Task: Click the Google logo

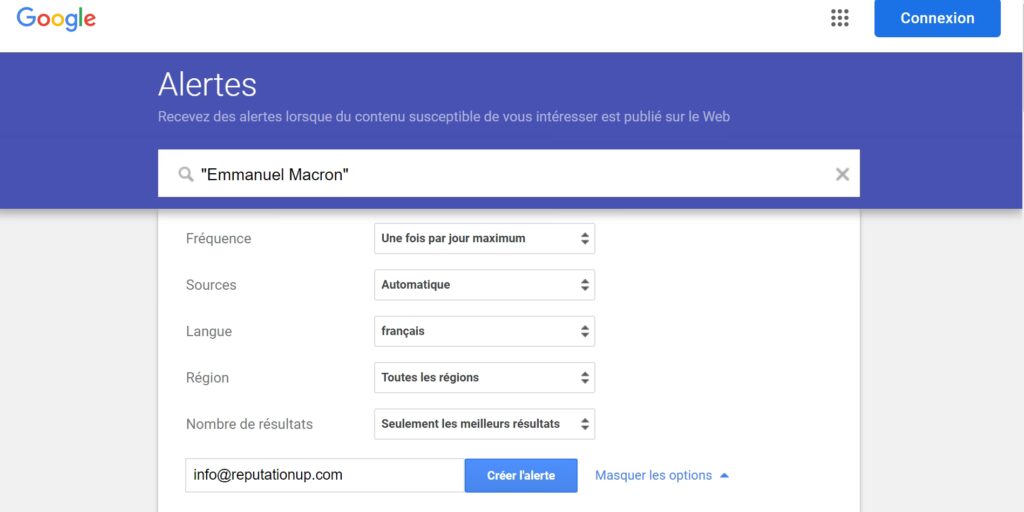Action: click(56, 18)
